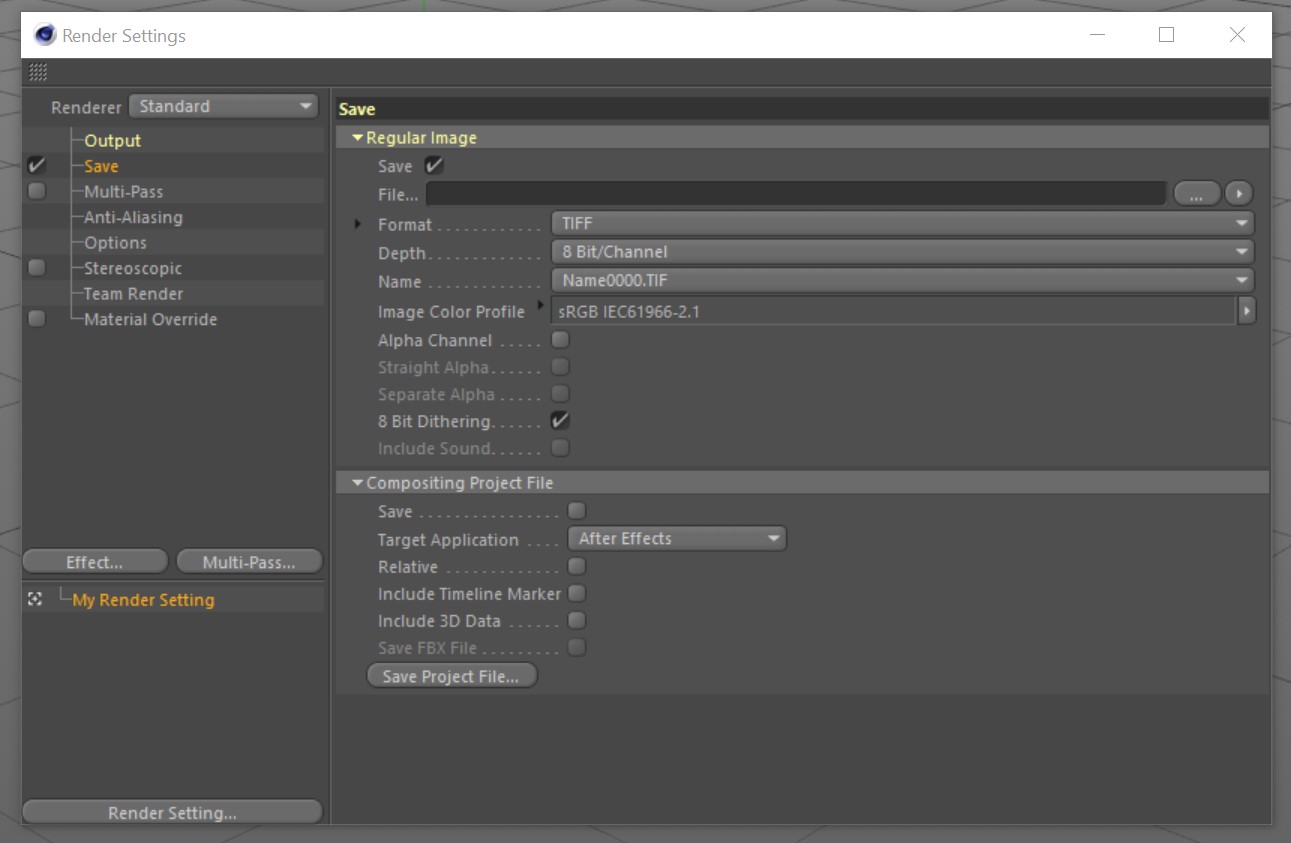Close the Render Settings window
1291x843 pixels.
tap(1237, 35)
